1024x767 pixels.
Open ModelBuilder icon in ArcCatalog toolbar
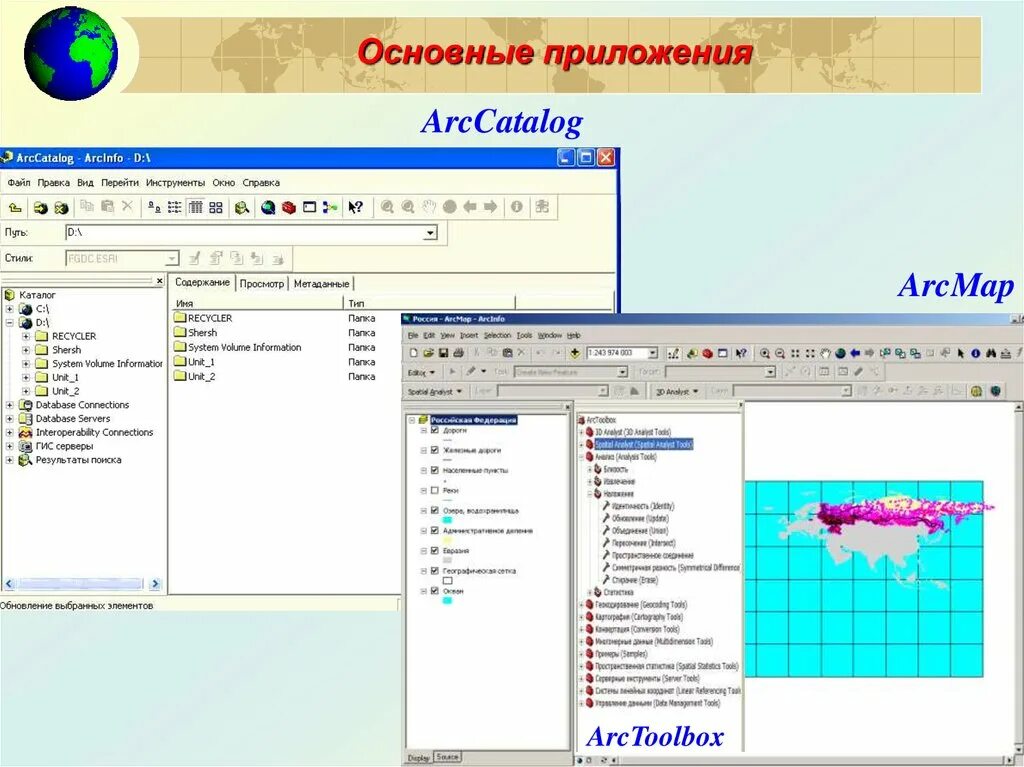pyautogui.click(x=330, y=207)
